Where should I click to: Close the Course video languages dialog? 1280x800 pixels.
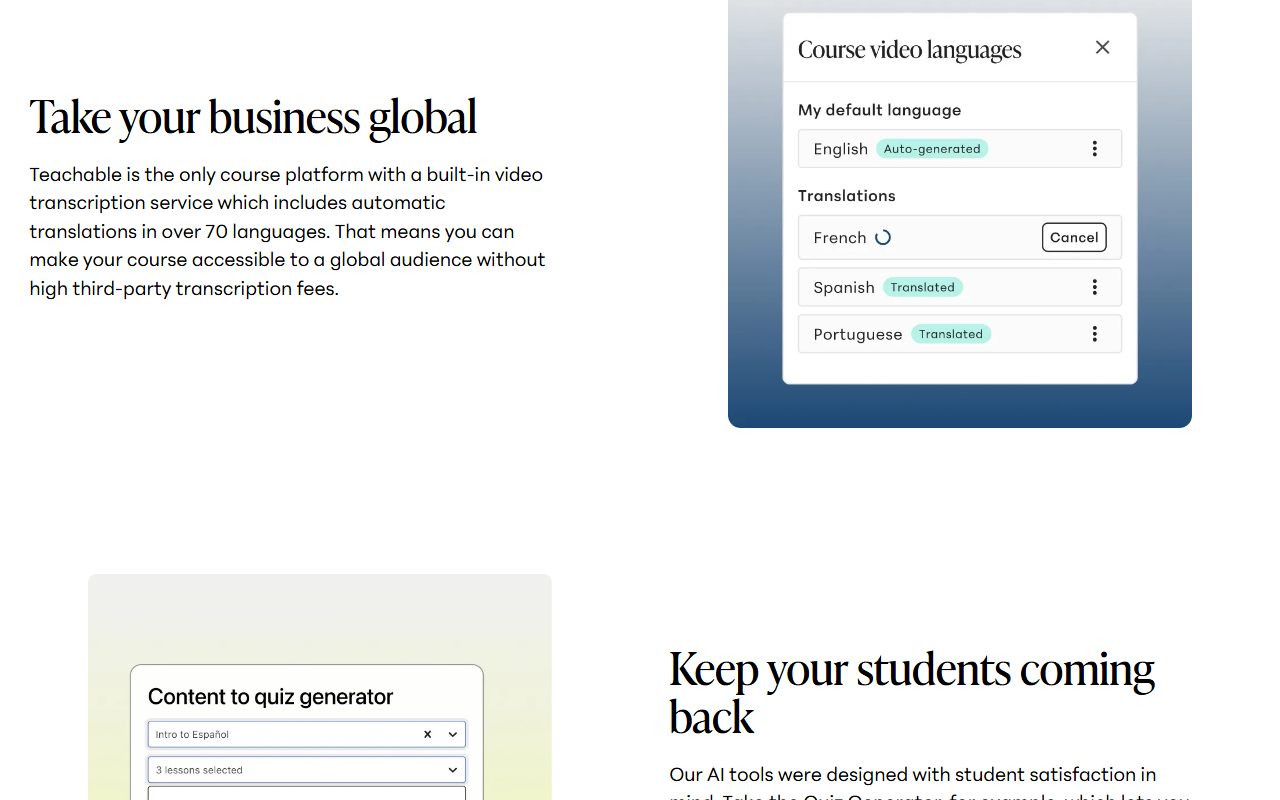point(1102,47)
